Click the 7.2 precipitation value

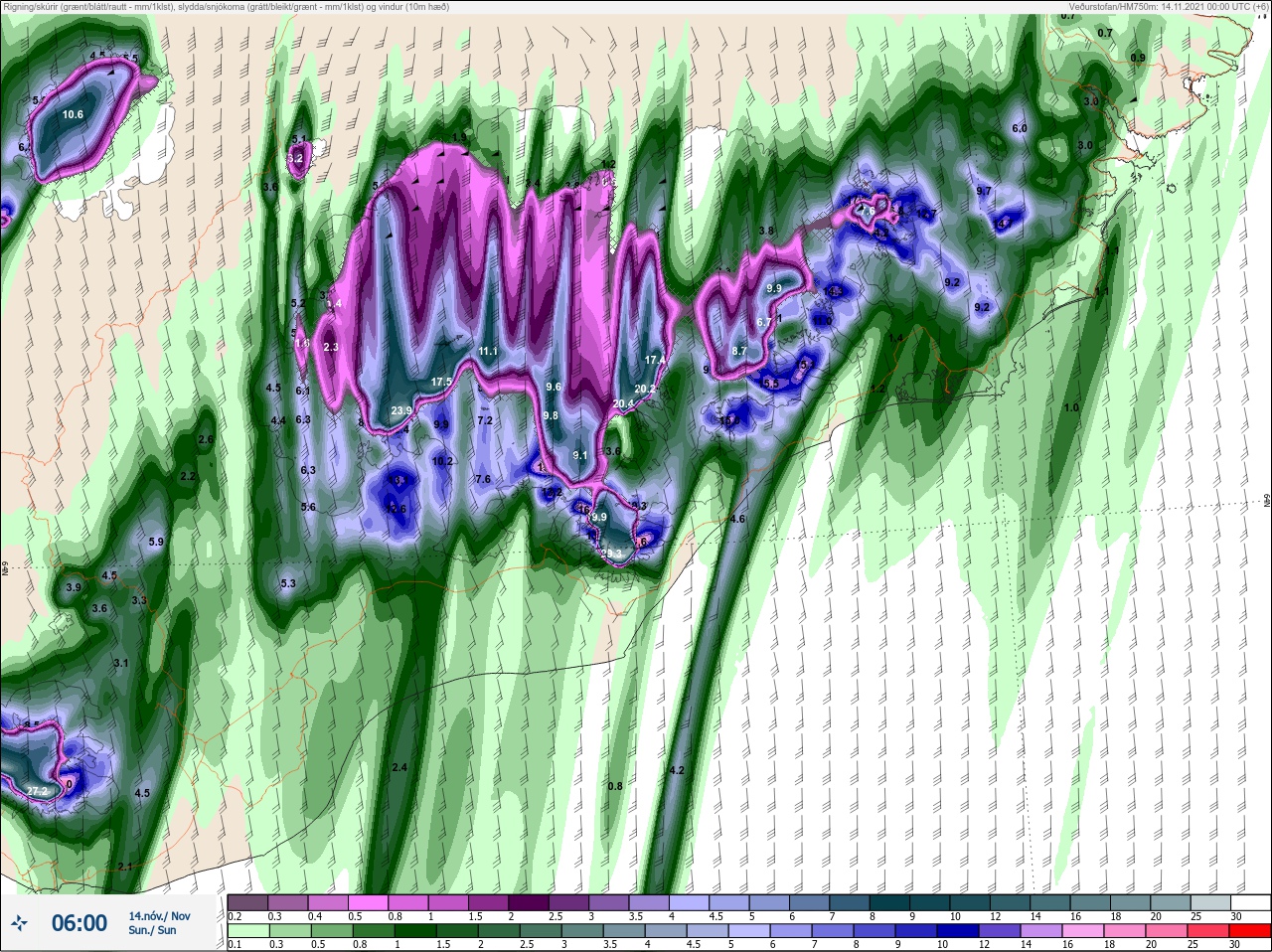485,420
